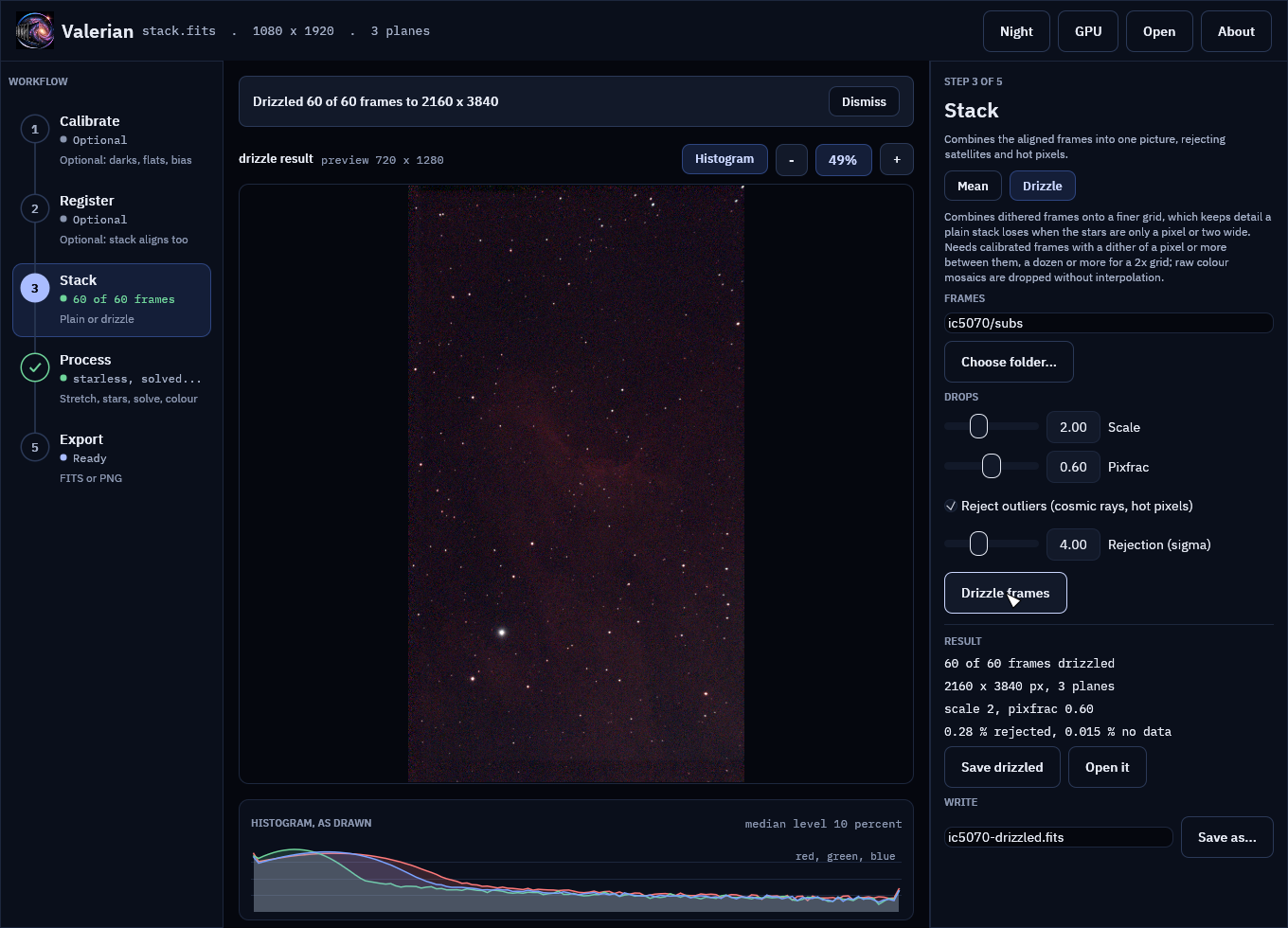Toggle the Histogram display button
The image size is (1288, 928).
(724, 159)
